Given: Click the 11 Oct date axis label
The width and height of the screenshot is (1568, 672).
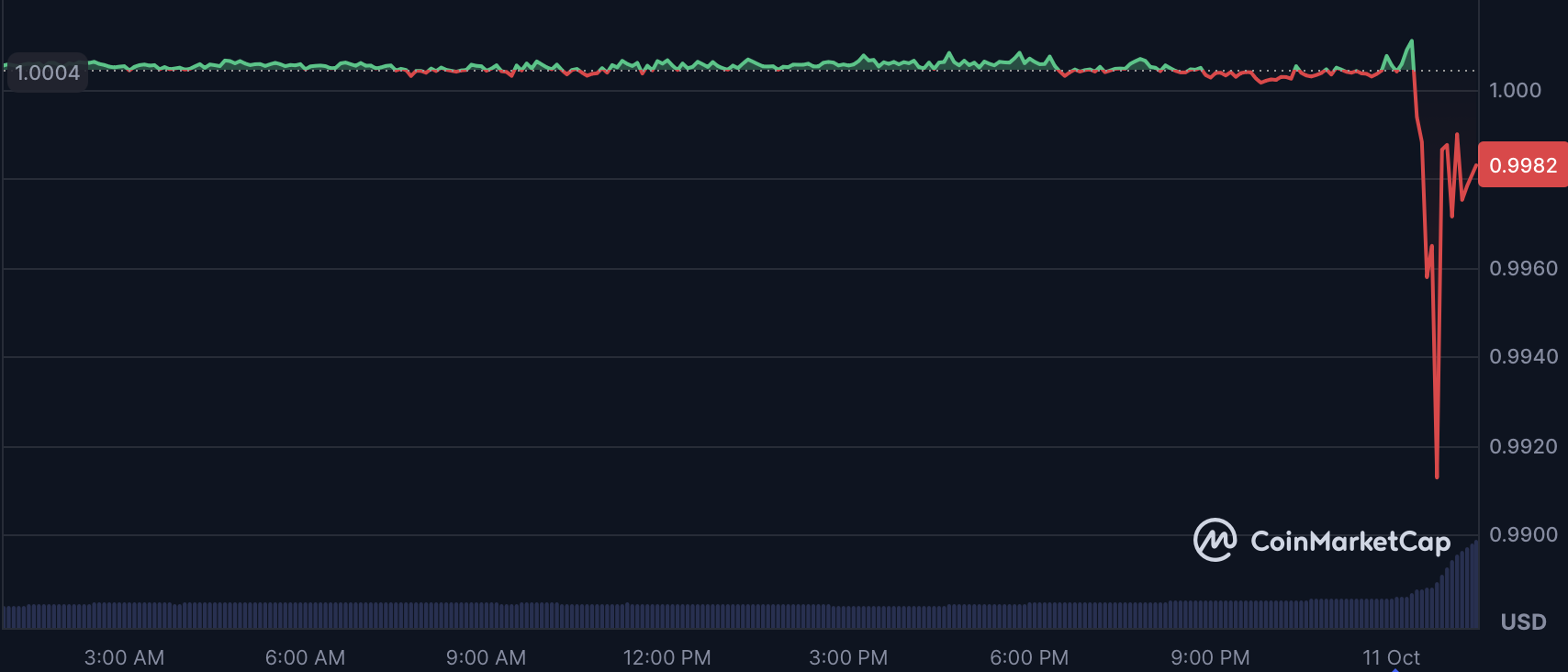Looking at the screenshot, I should (1391, 657).
